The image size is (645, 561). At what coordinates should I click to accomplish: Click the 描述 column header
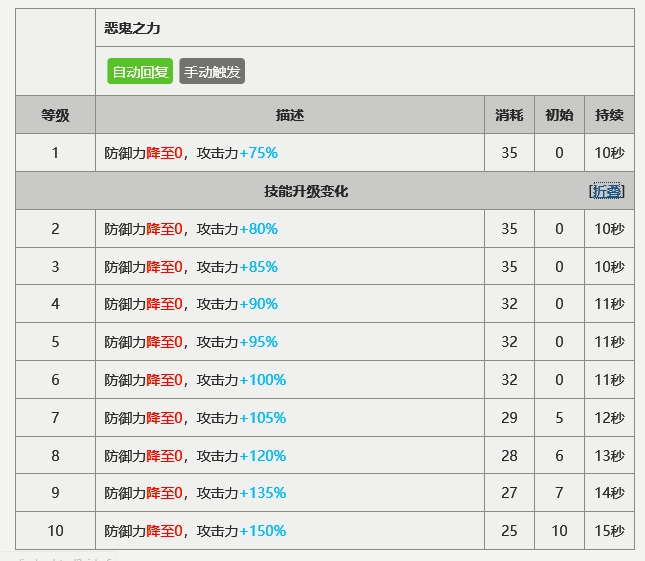coord(290,115)
